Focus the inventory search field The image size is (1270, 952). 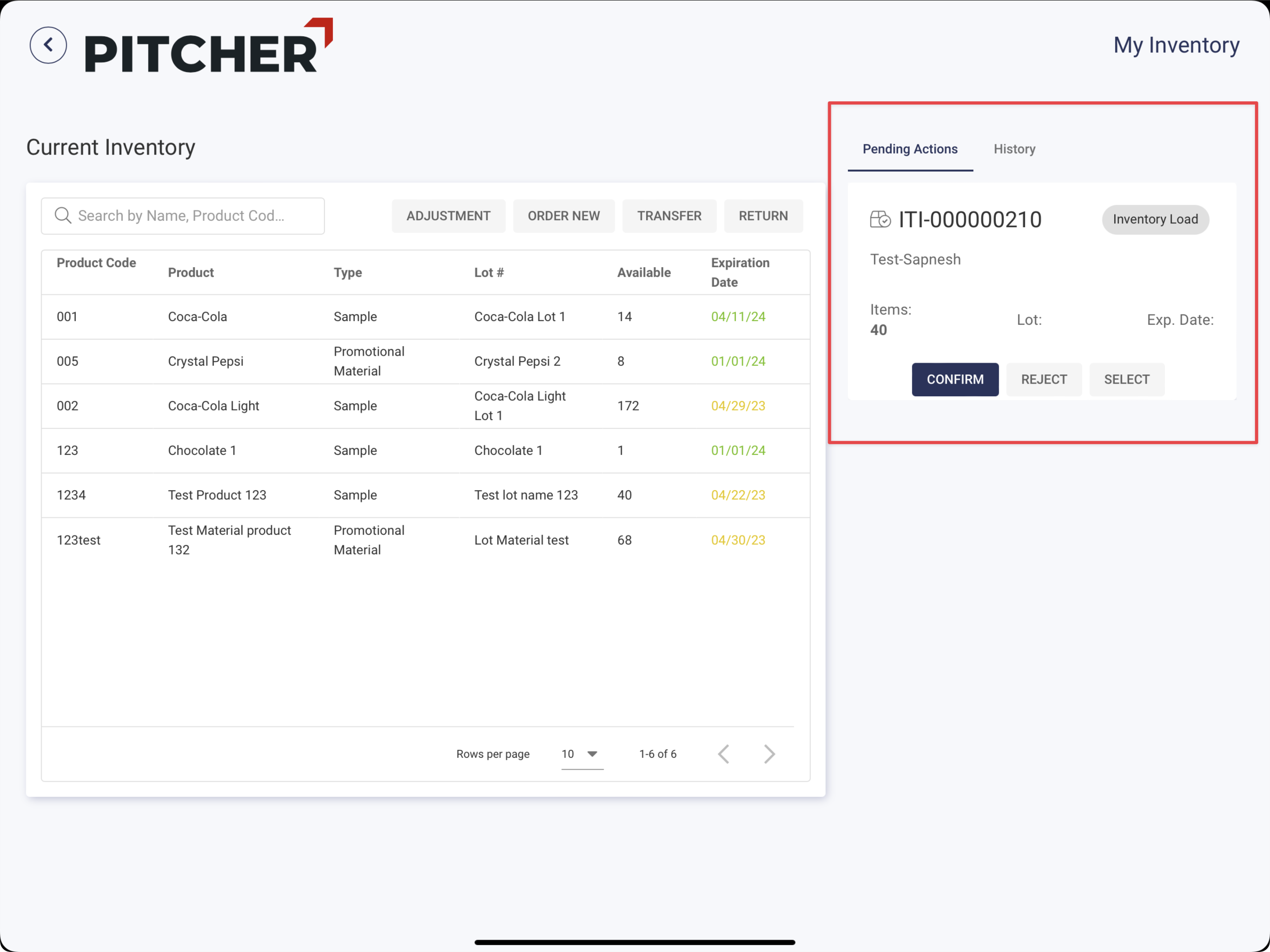pyautogui.click(x=195, y=216)
